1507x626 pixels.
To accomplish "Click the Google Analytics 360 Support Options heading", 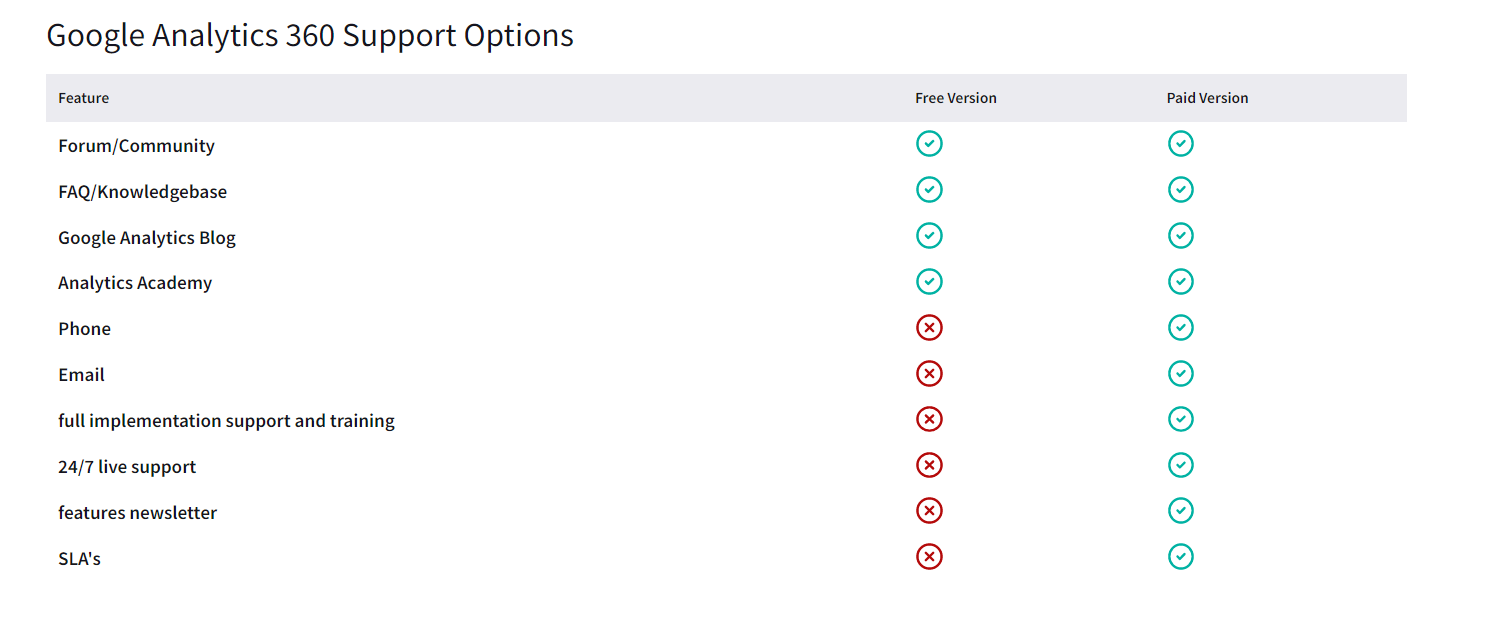I will [x=310, y=35].
